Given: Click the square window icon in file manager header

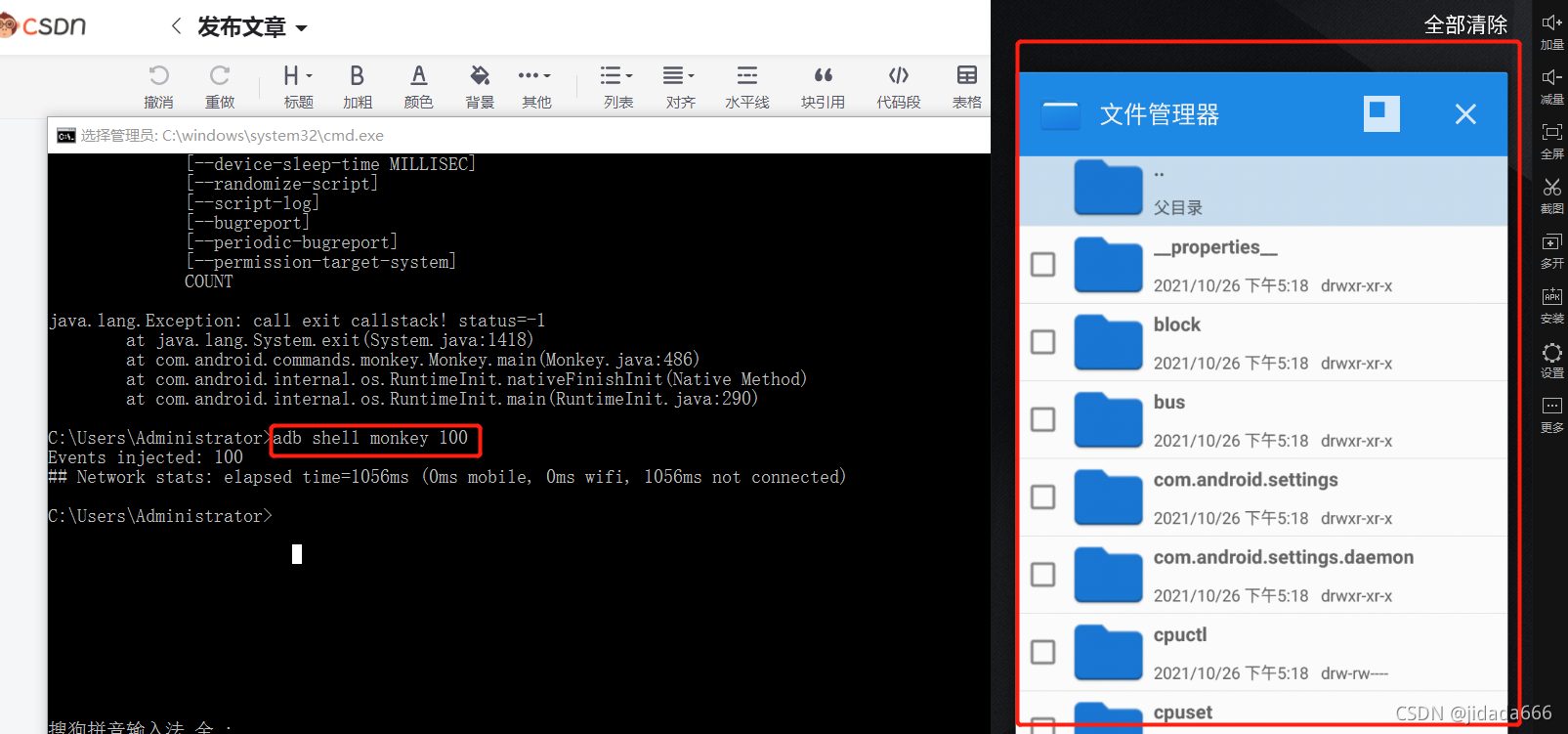Looking at the screenshot, I should 1381,113.
